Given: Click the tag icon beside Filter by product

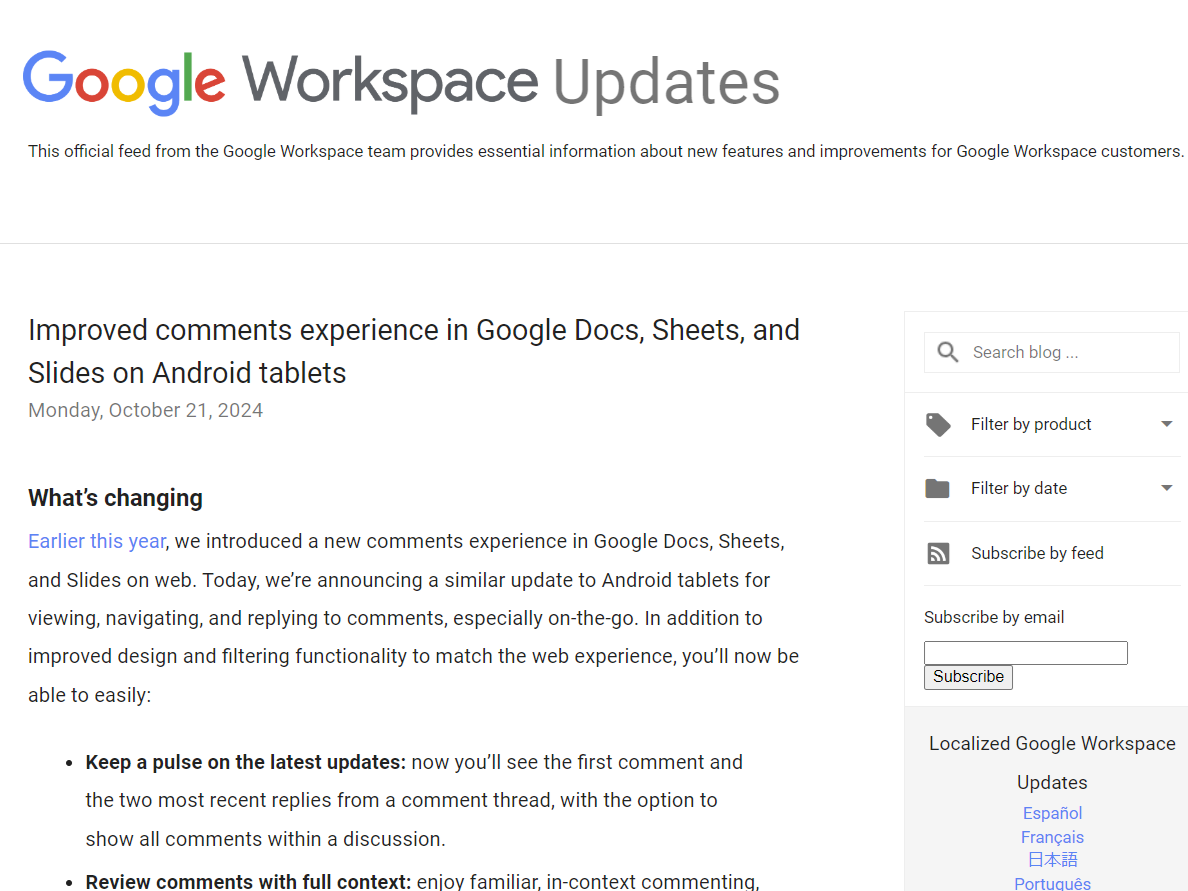Looking at the screenshot, I should point(938,424).
